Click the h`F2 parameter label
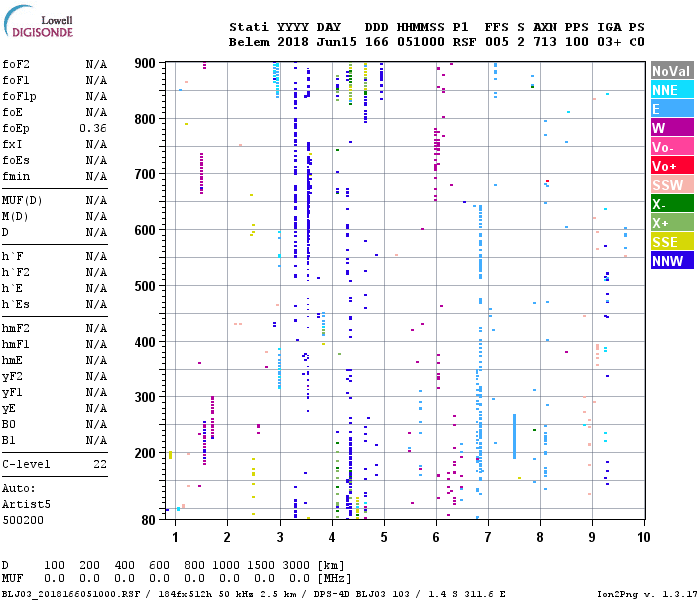Screen dimensions: 700x600 click(16, 272)
